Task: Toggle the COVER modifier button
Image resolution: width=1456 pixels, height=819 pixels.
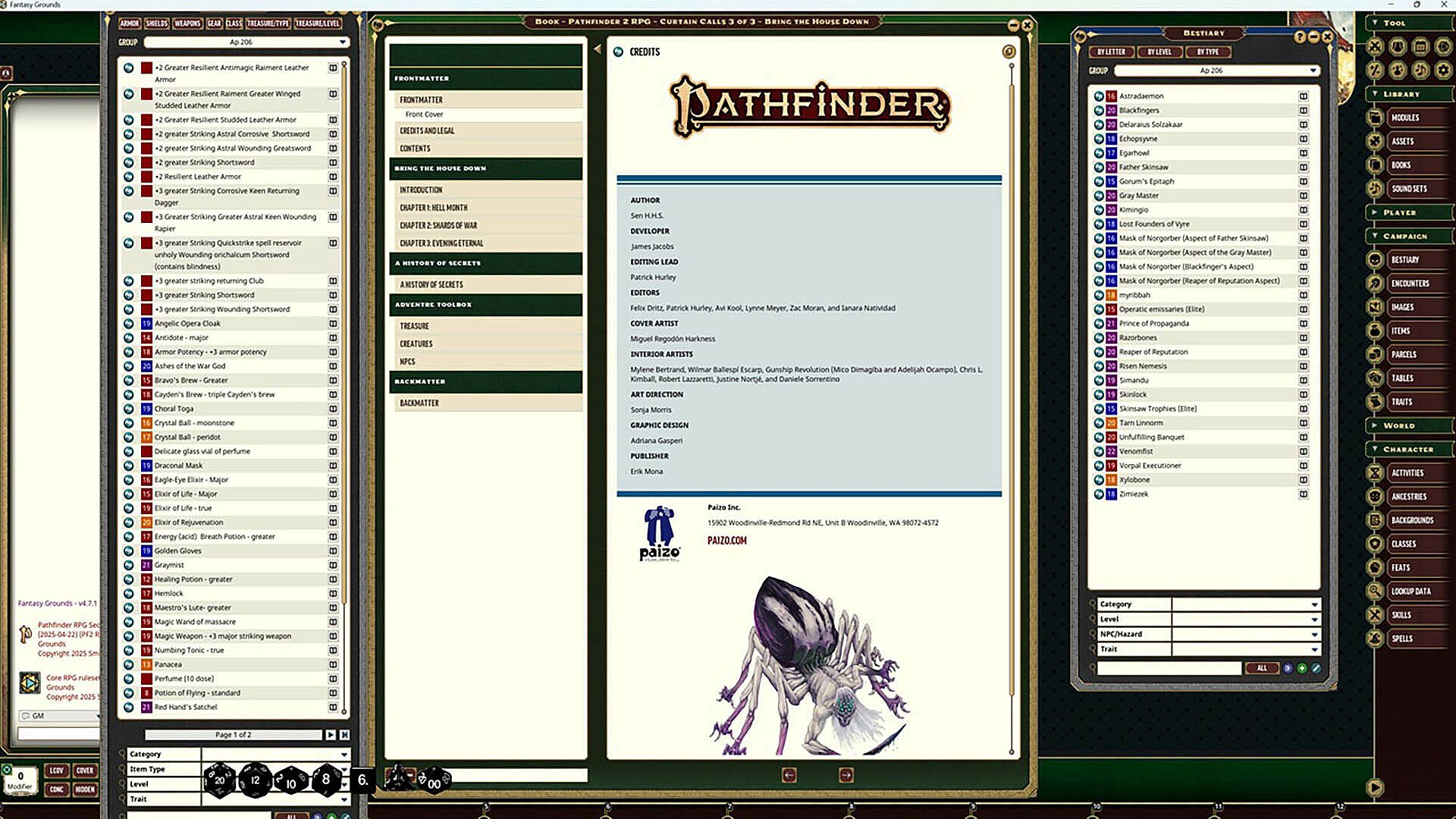Action: 85,770
